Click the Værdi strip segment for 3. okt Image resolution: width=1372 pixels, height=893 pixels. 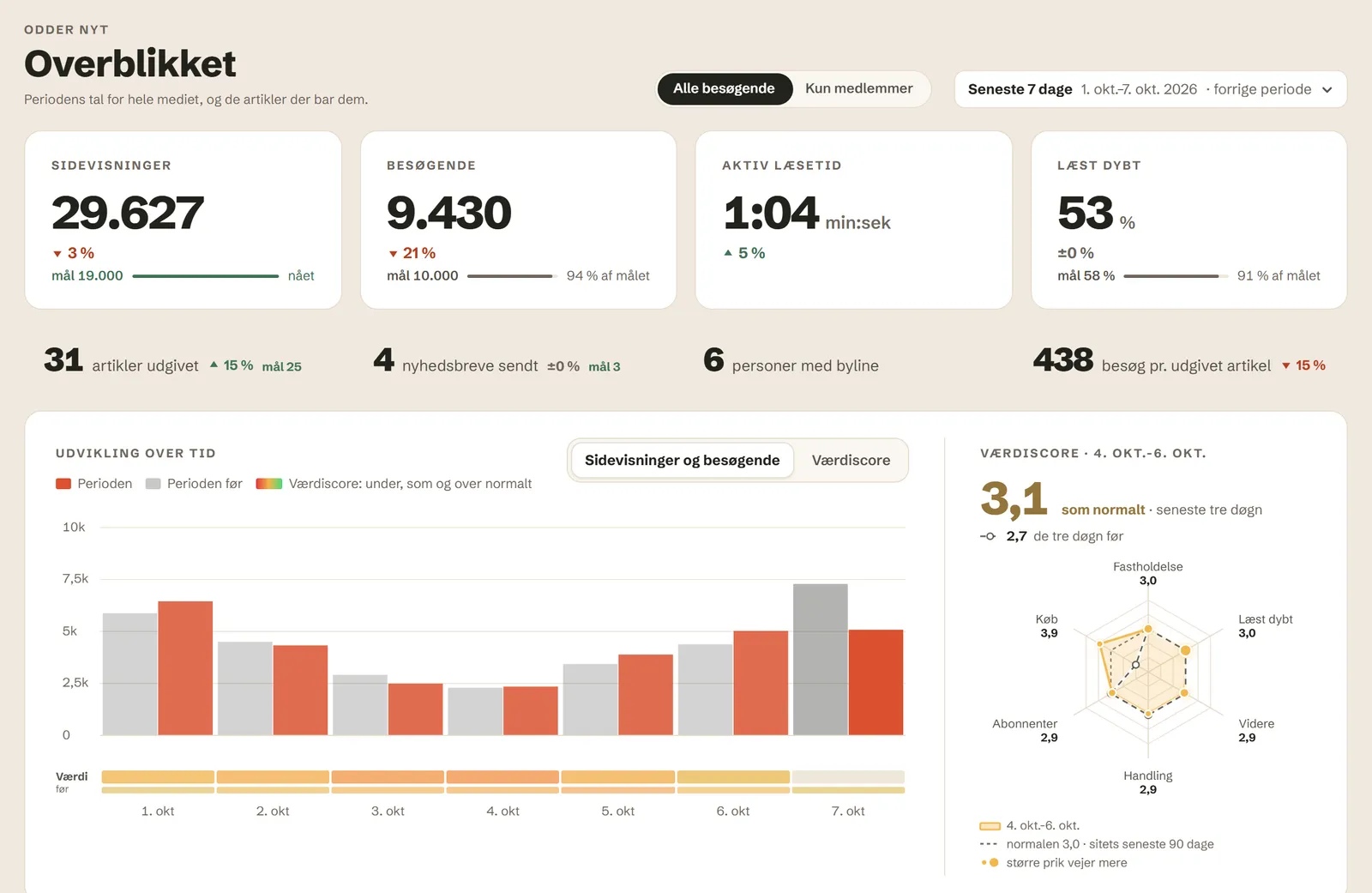[x=388, y=777]
